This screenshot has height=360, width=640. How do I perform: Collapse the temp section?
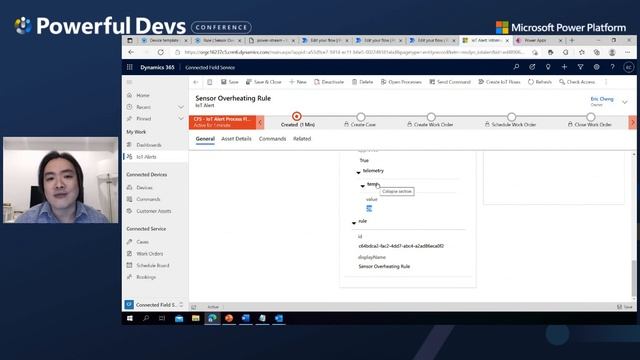(362, 186)
